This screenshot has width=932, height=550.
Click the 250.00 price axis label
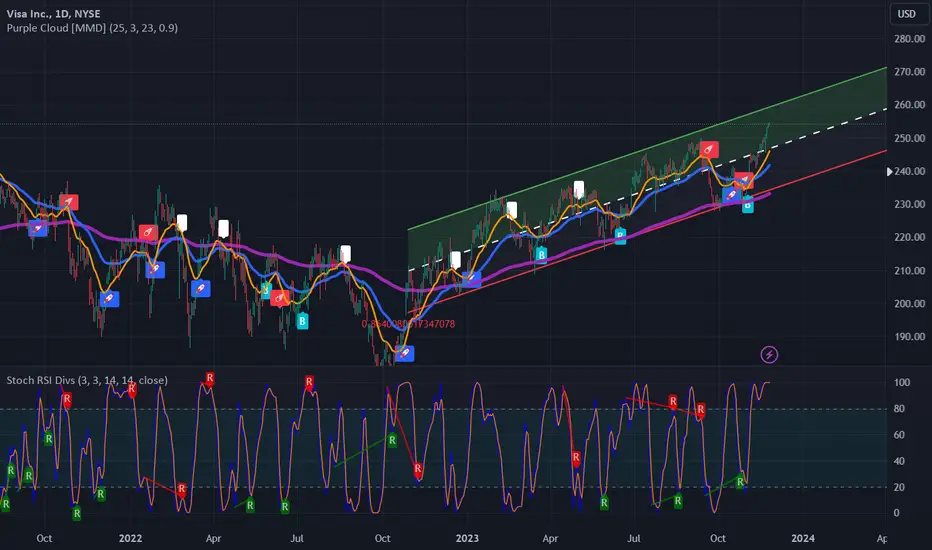(x=909, y=138)
